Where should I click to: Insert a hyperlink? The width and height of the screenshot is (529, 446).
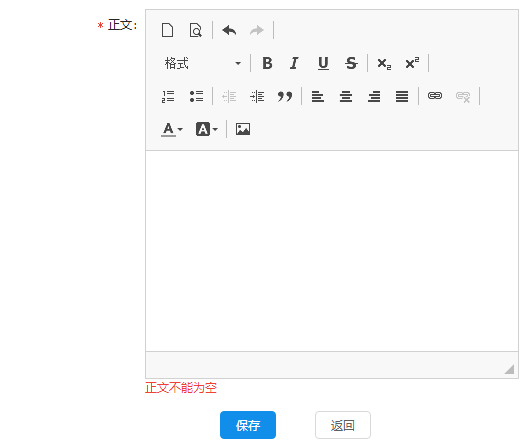[435, 96]
